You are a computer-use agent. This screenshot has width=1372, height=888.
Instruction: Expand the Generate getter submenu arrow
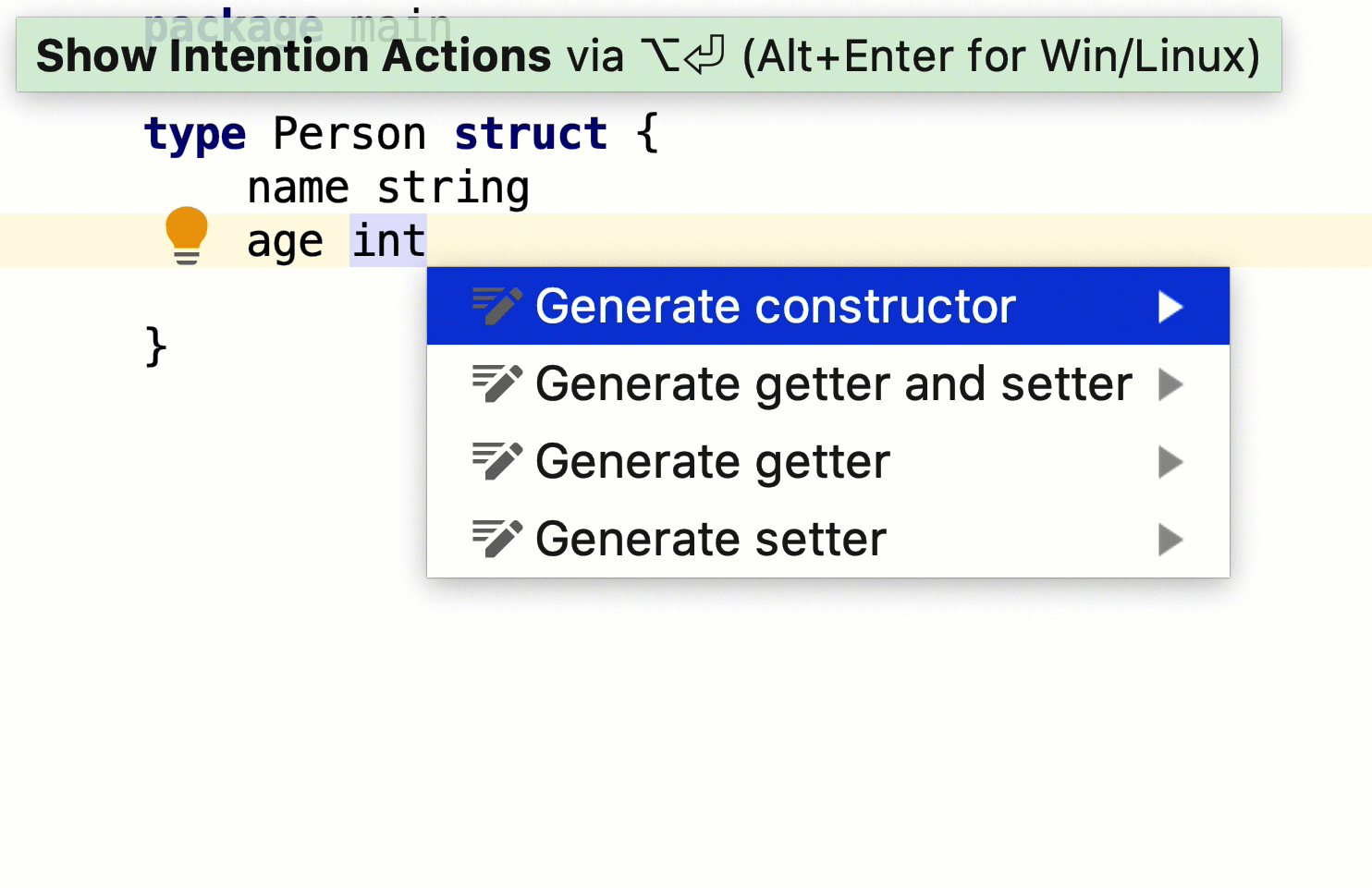(x=1170, y=462)
